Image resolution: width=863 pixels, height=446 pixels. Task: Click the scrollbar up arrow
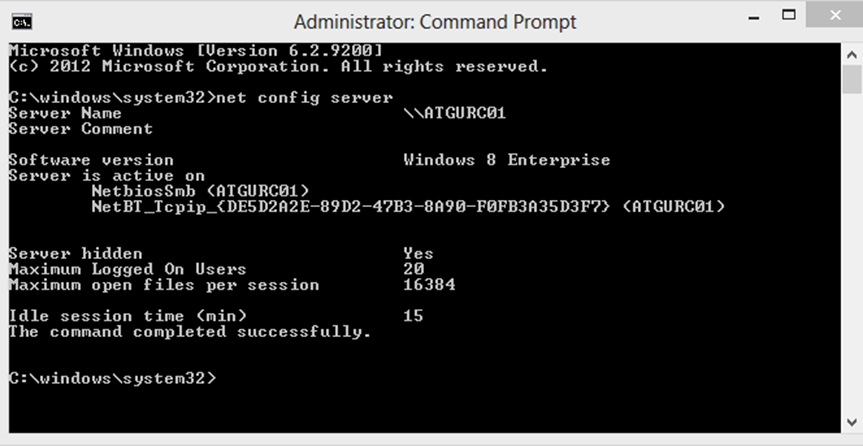pos(852,55)
